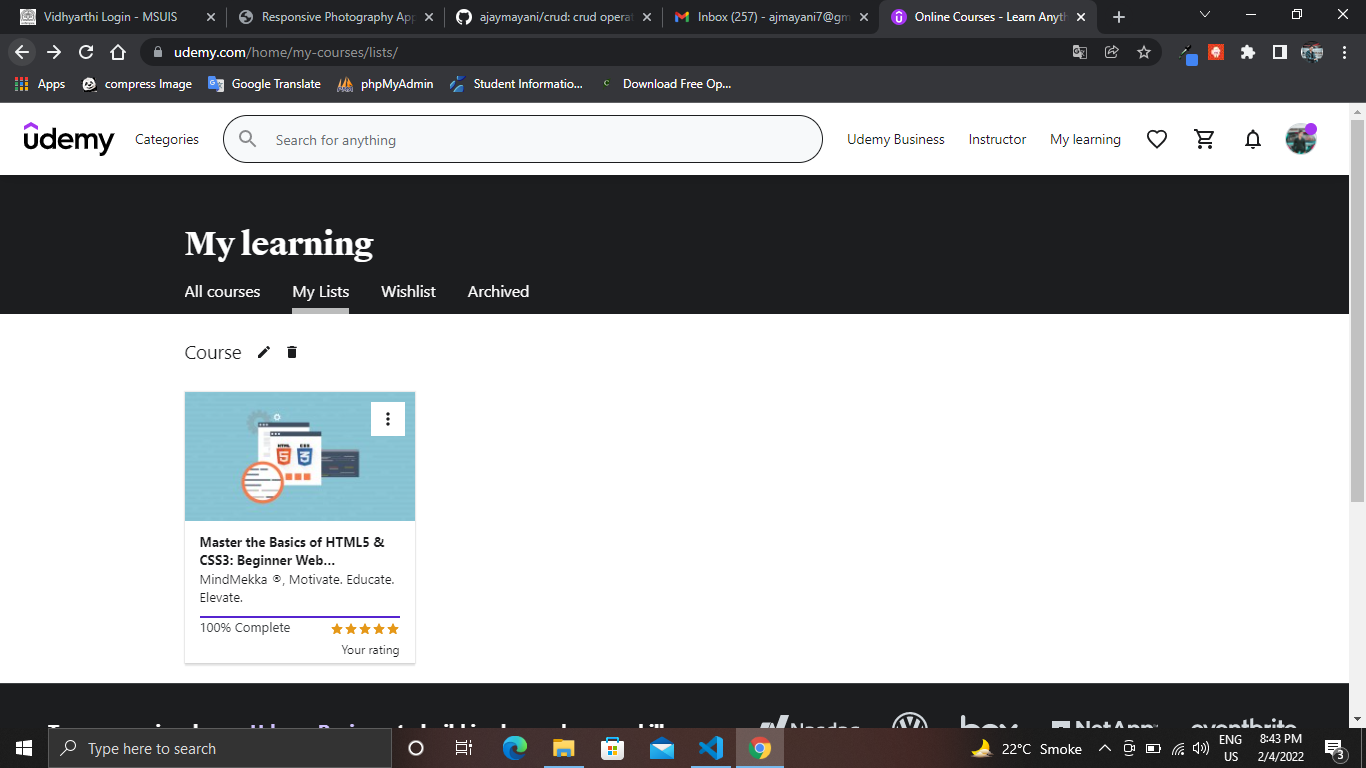Open the course card three-dot menu

pos(388,419)
